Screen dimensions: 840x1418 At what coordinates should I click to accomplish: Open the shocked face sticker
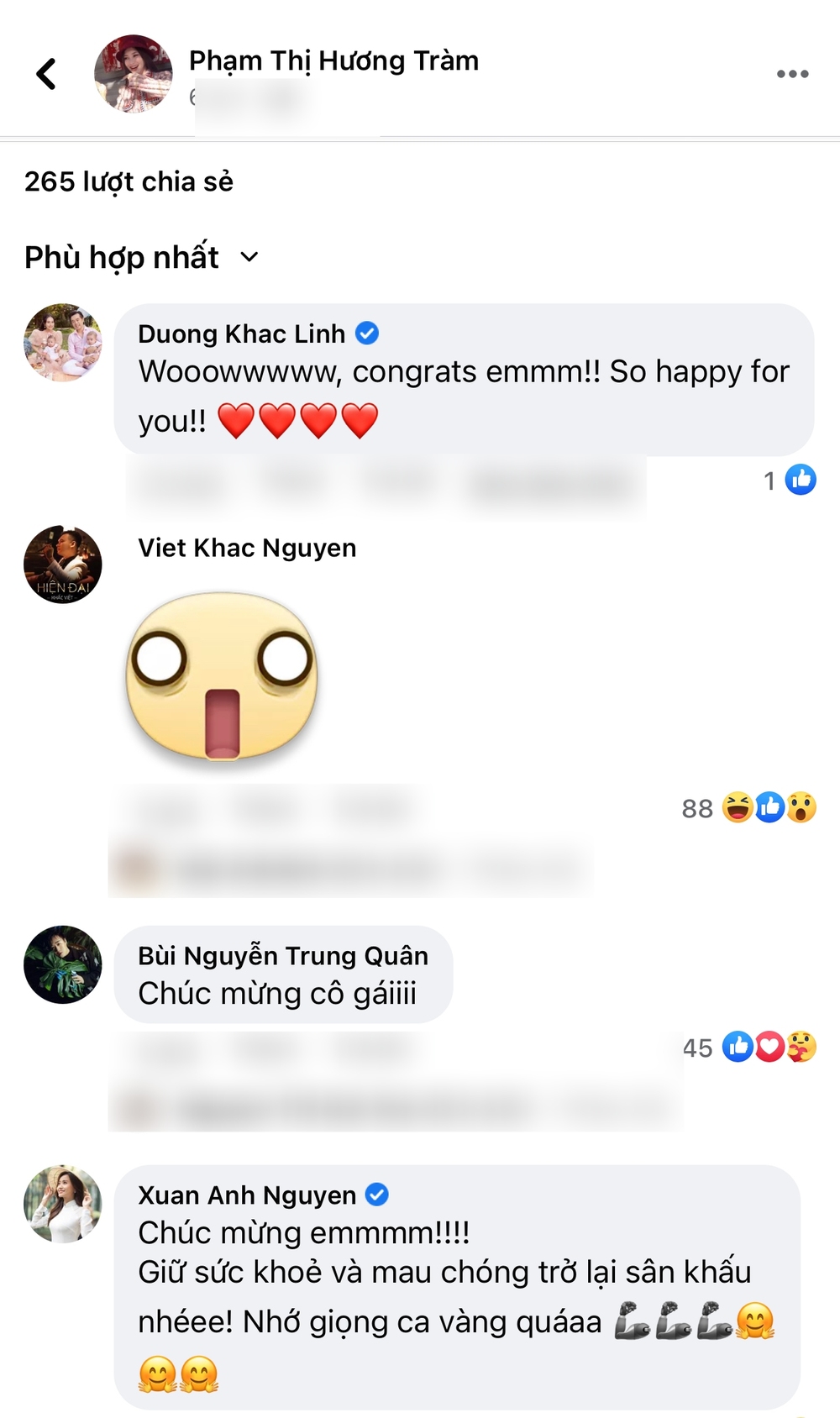point(222,675)
